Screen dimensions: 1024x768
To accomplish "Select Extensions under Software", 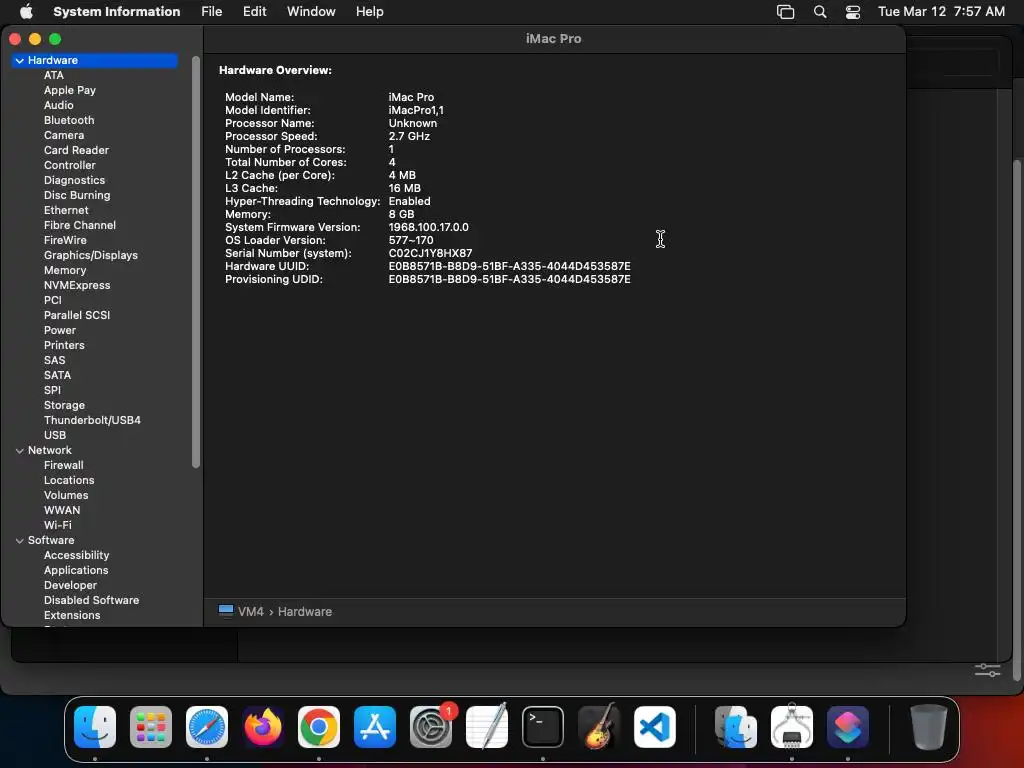I will pyautogui.click(x=72, y=616).
